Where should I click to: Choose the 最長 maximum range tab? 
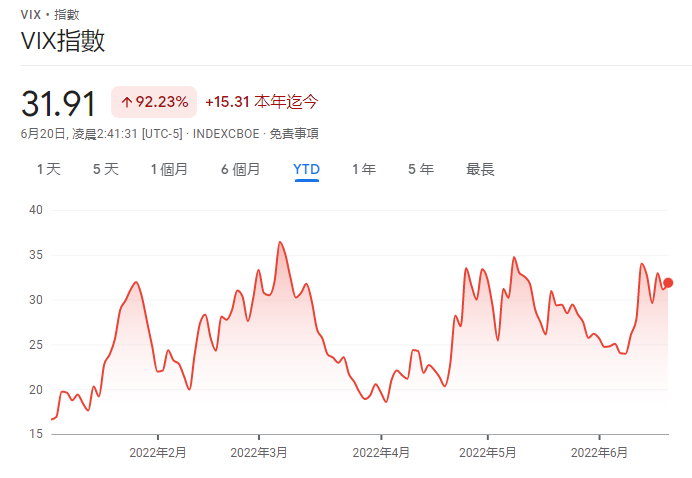pyautogui.click(x=480, y=169)
